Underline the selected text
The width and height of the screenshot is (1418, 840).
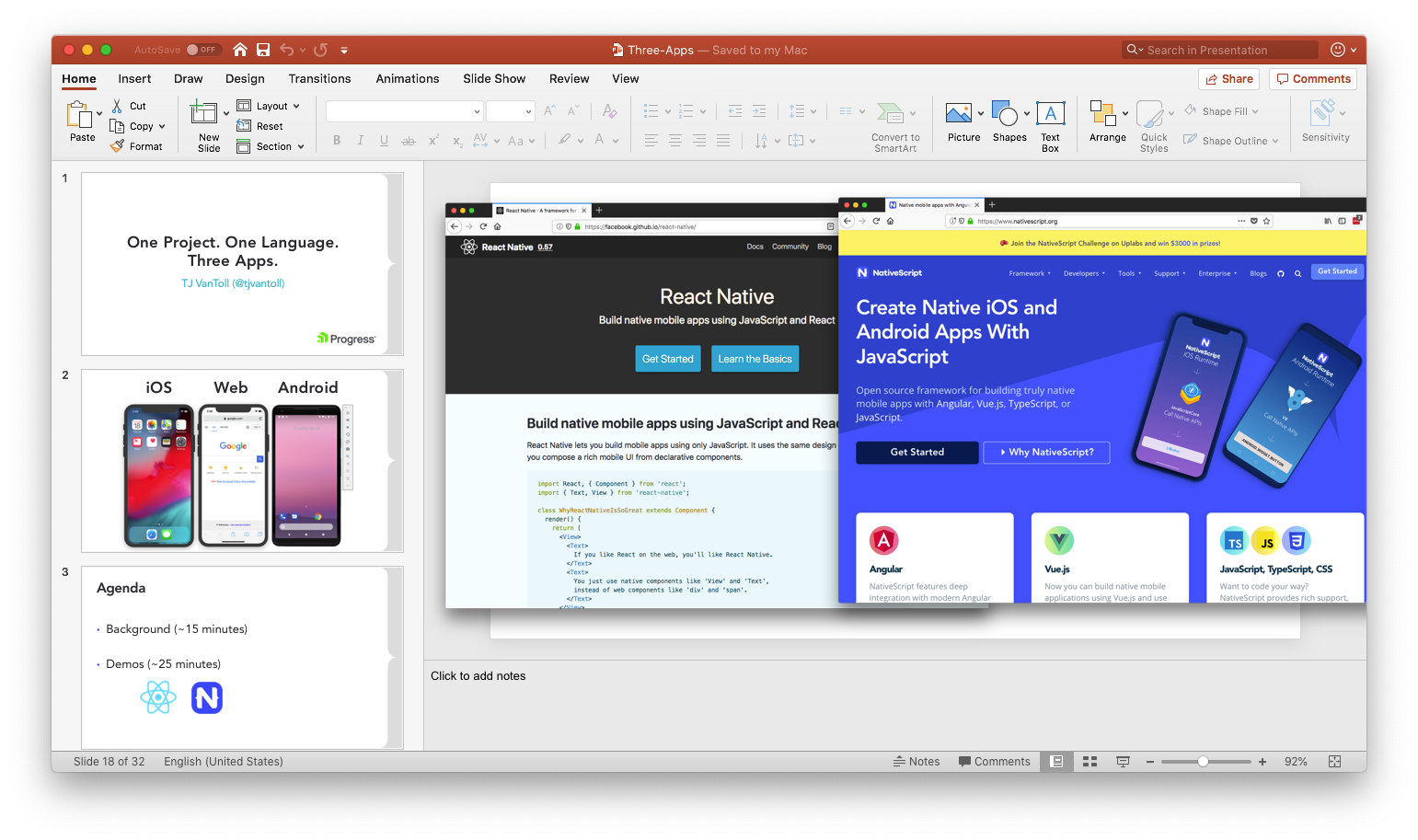pyautogui.click(x=384, y=141)
